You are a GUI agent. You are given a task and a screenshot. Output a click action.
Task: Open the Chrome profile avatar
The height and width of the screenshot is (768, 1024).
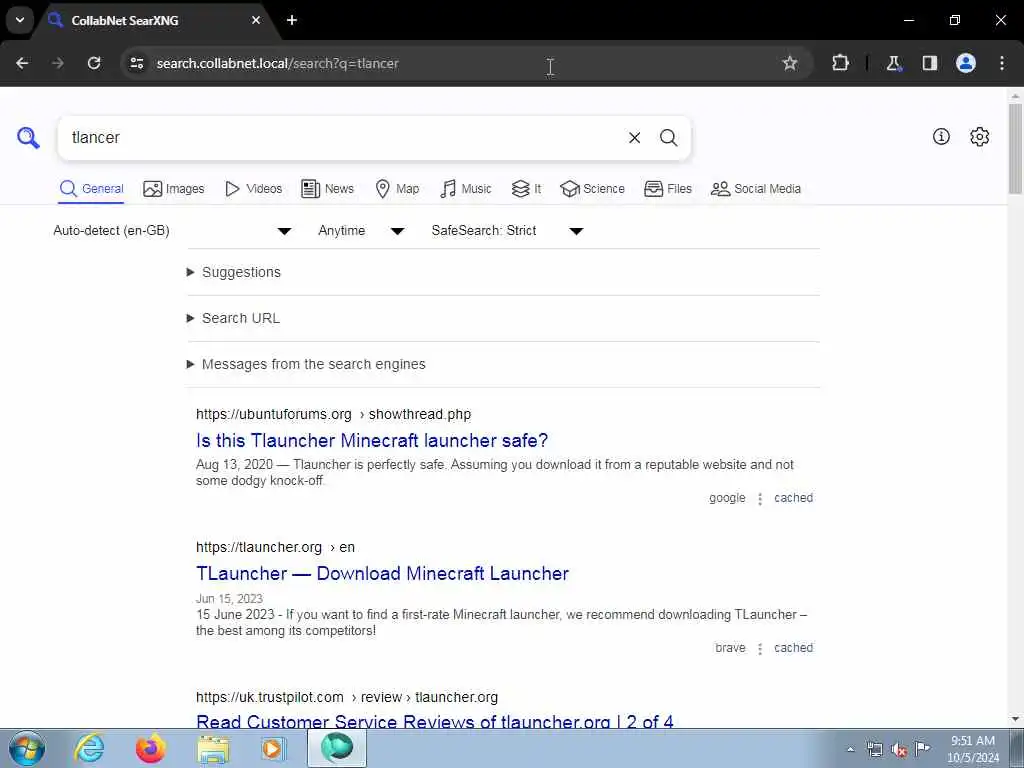966,63
